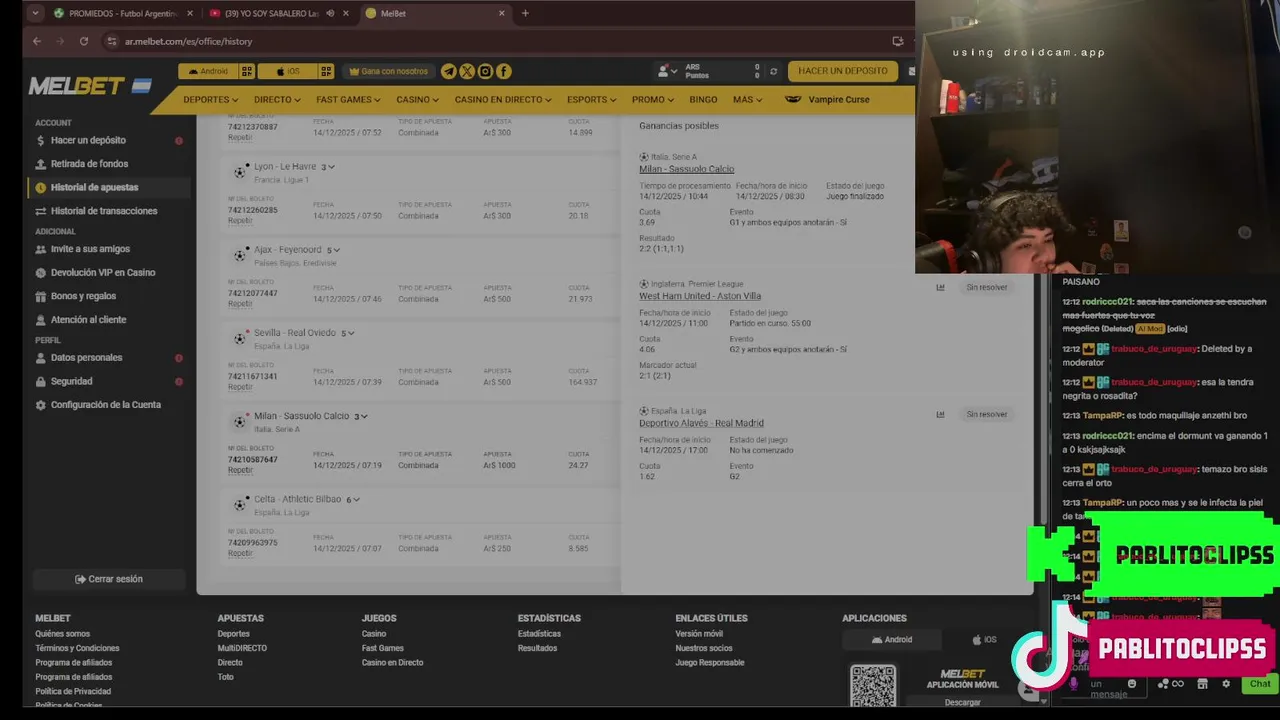Click the Cerrar sesión button
The image size is (1280, 720).
(x=109, y=579)
